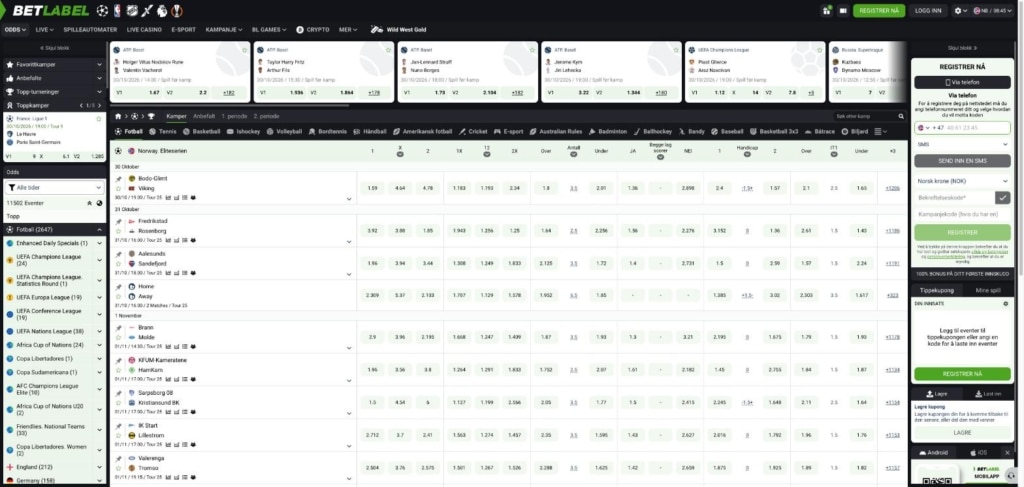The height and width of the screenshot is (487, 1024).
Task: Click the LOGG INN button
Action: (x=928, y=10)
